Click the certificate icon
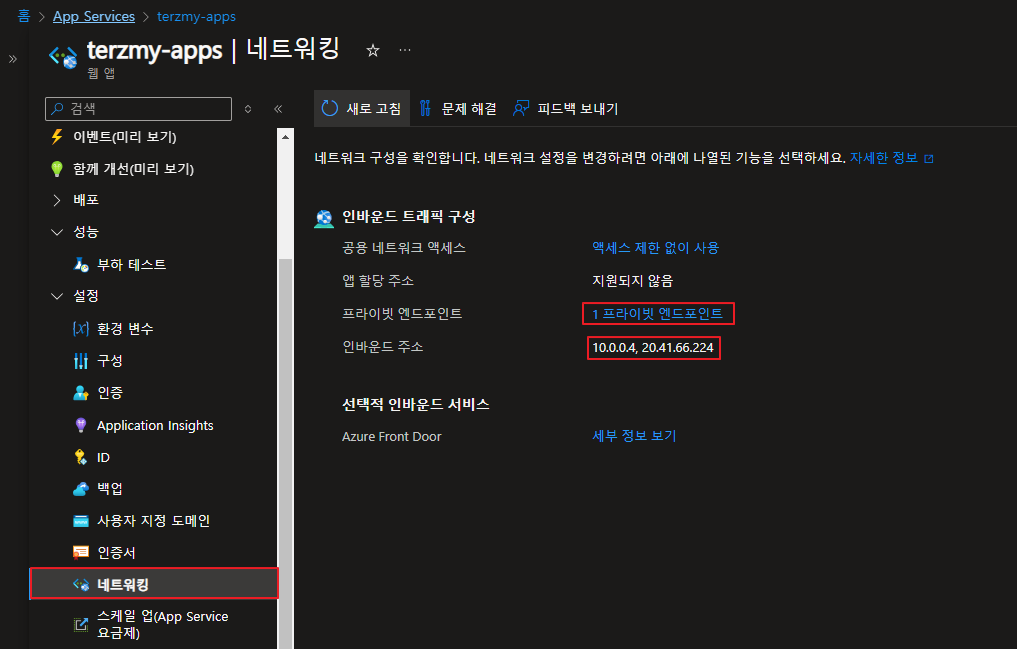This screenshot has width=1017, height=649. [80, 552]
